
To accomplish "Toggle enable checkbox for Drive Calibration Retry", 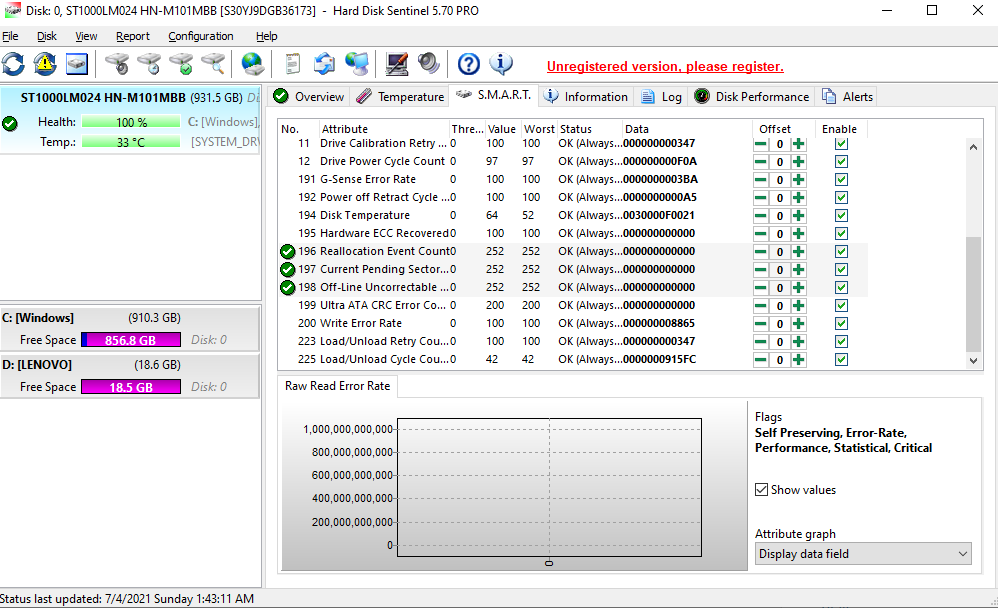I will tap(841, 144).
